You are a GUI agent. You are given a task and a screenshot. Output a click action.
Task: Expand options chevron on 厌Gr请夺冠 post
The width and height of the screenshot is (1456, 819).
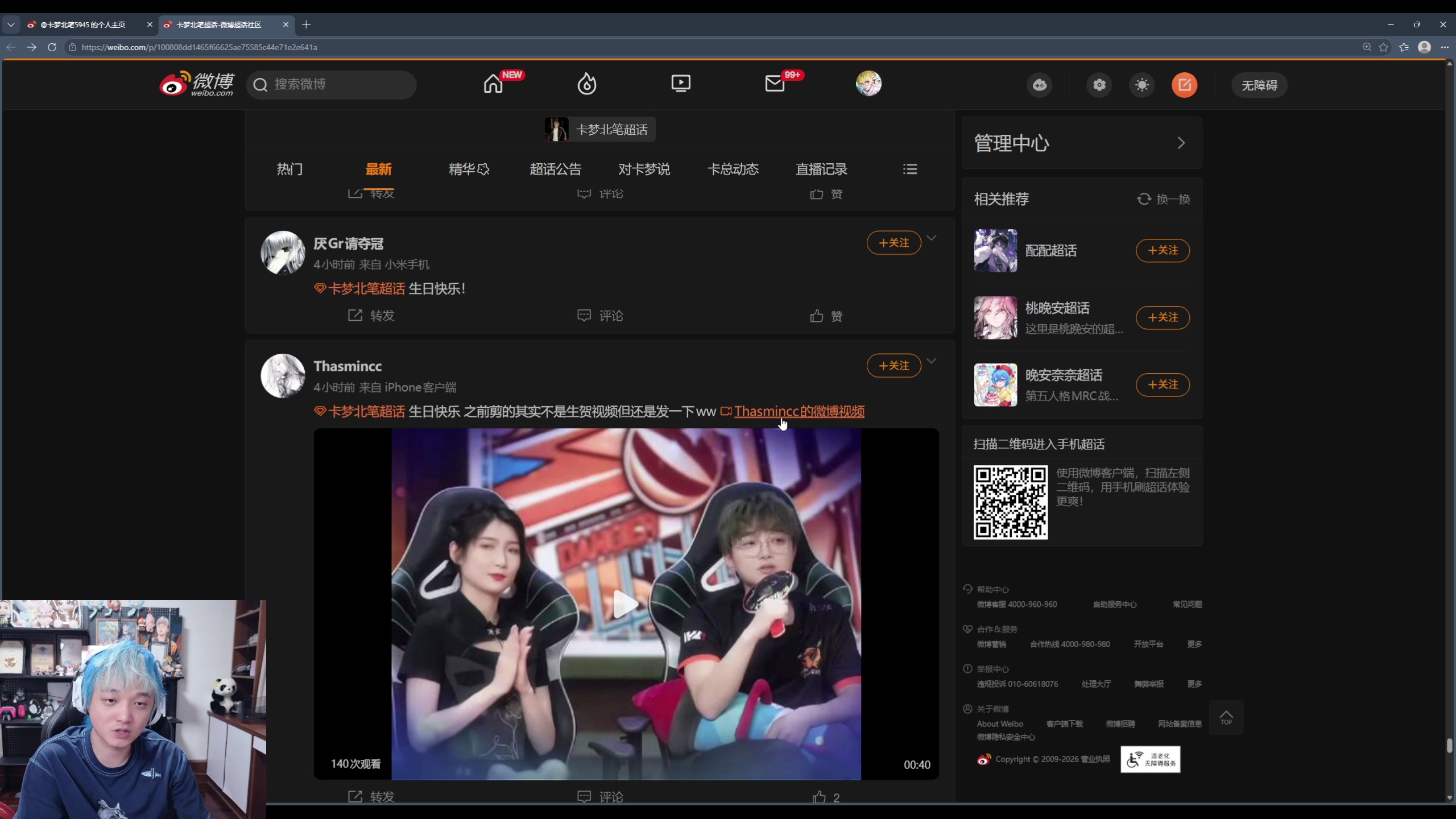(932, 238)
